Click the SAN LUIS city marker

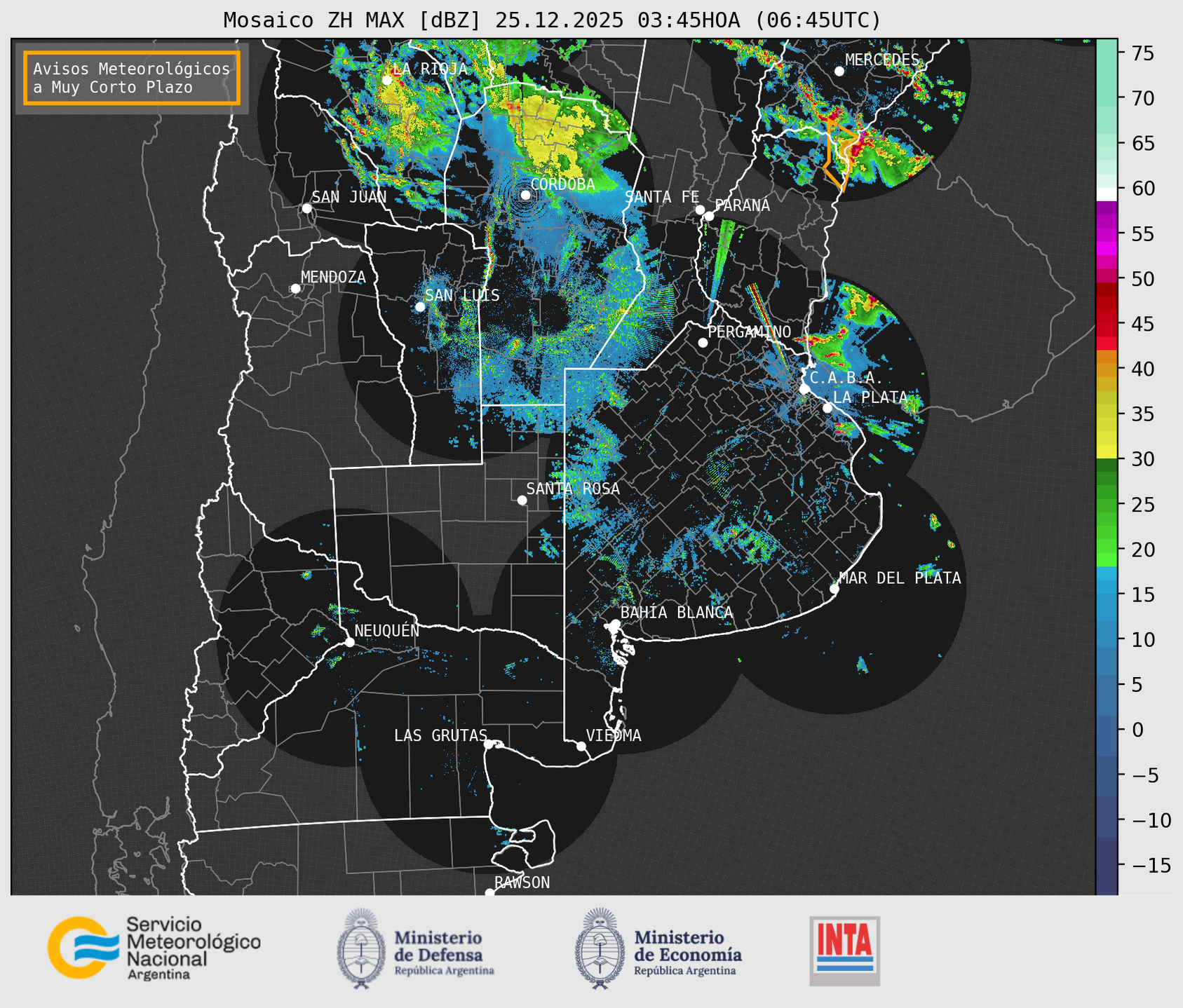tap(420, 306)
